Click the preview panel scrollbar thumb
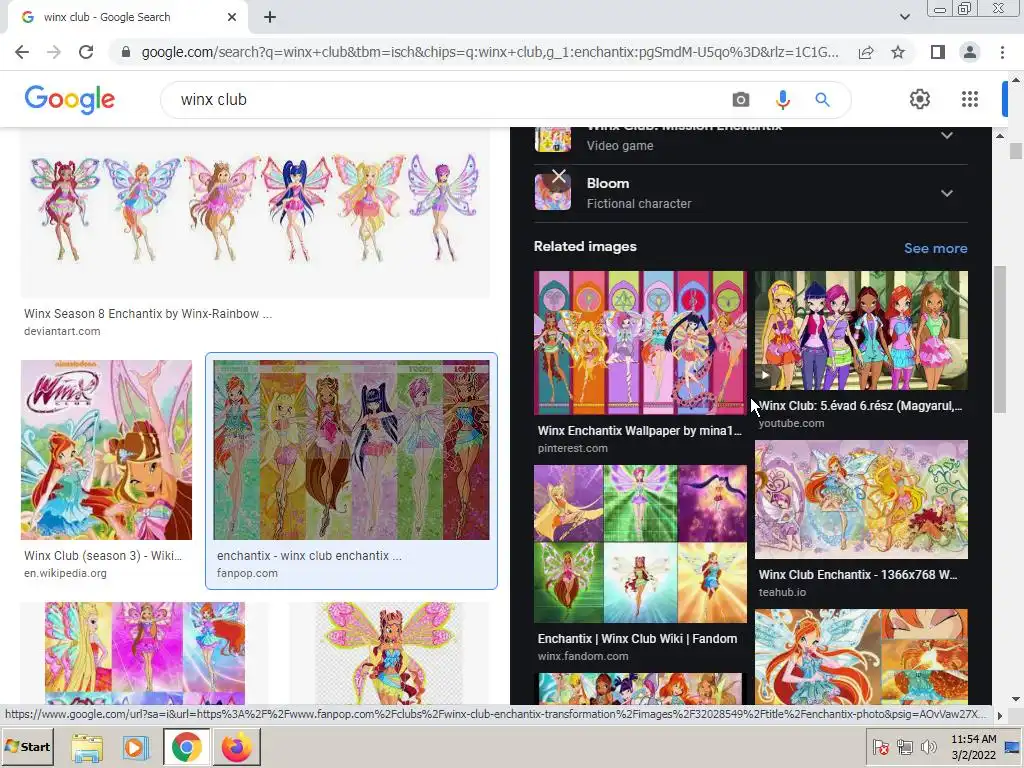 [999, 339]
